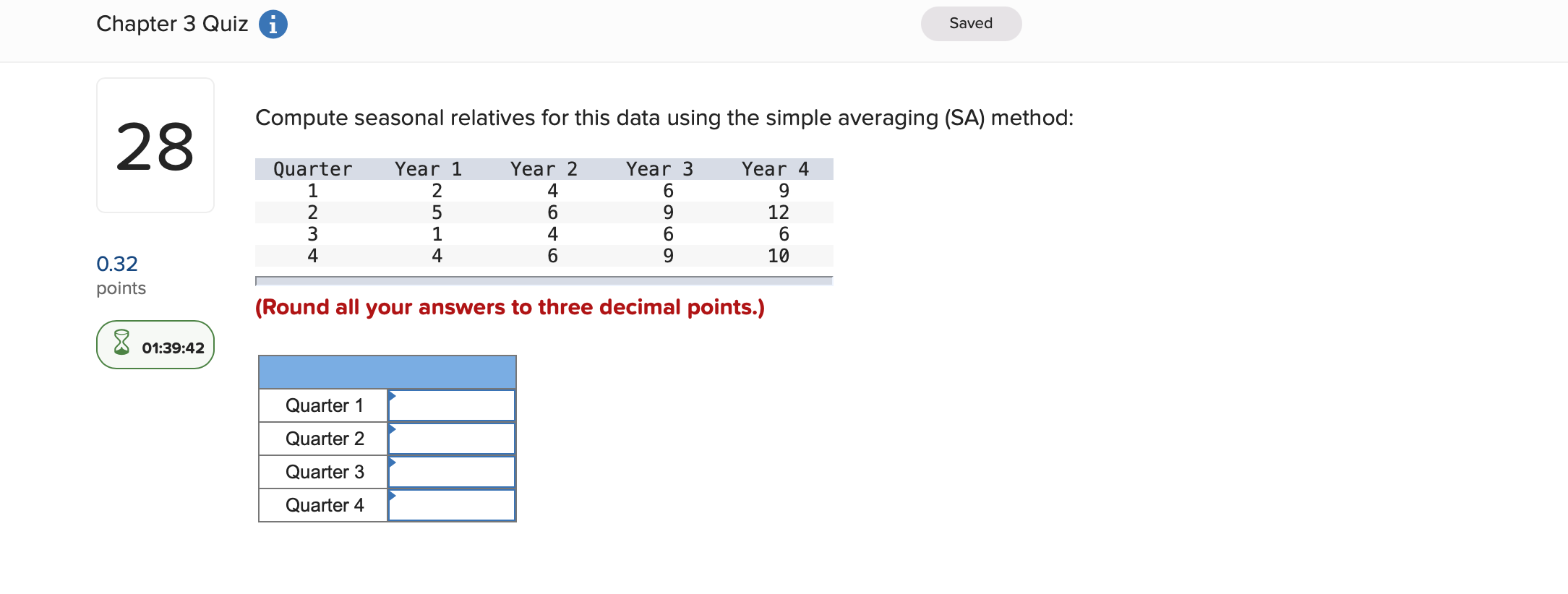This screenshot has width=1568, height=594.
Task: Click the scrollbar beneath the data table
Action: (544, 280)
